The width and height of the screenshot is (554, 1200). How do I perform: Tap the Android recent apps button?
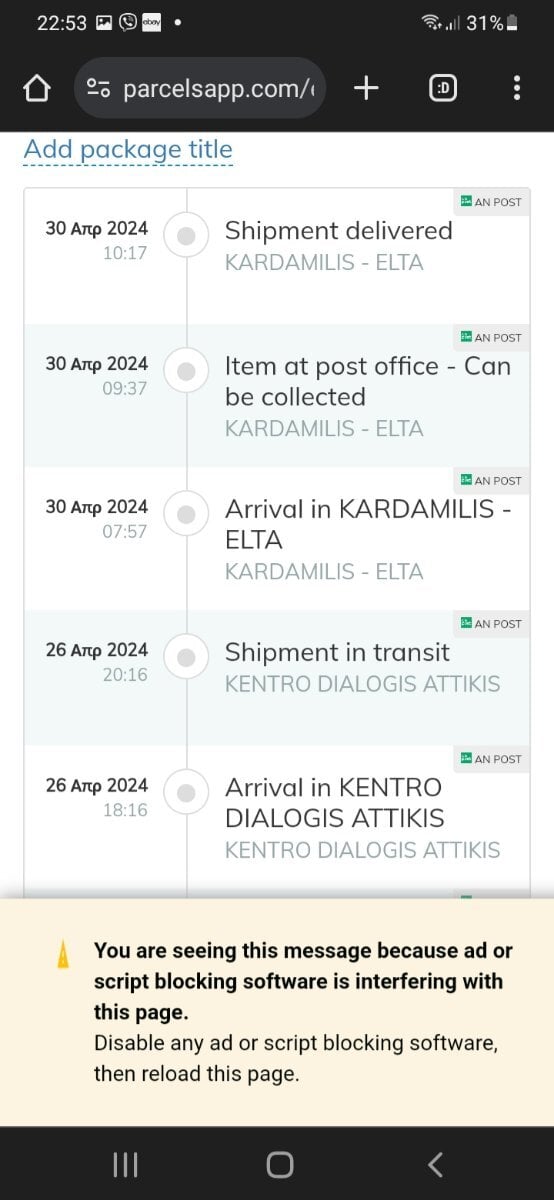tap(125, 1164)
